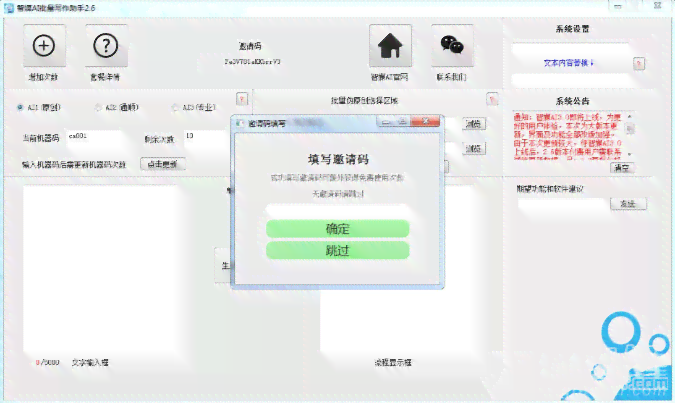Image resolution: width=677 pixels, height=404 pixels.
Task: Click the first 浏览 browse button
Action: pos(474,124)
